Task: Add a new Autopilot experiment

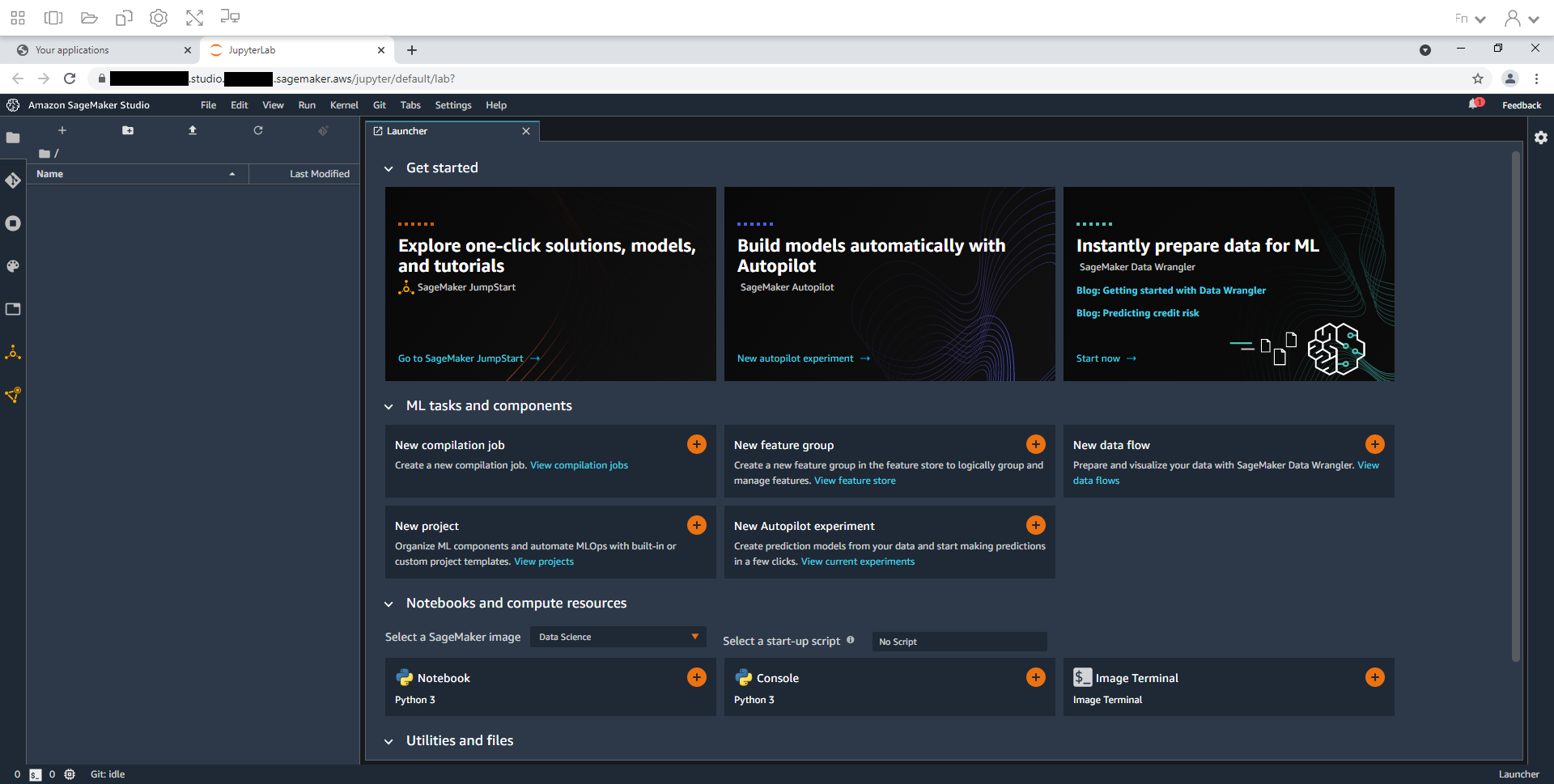Action: [1036, 525]
